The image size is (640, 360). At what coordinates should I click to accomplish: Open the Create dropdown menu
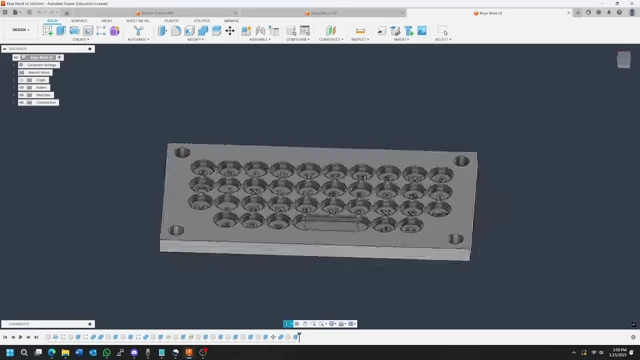pos(81,40)
